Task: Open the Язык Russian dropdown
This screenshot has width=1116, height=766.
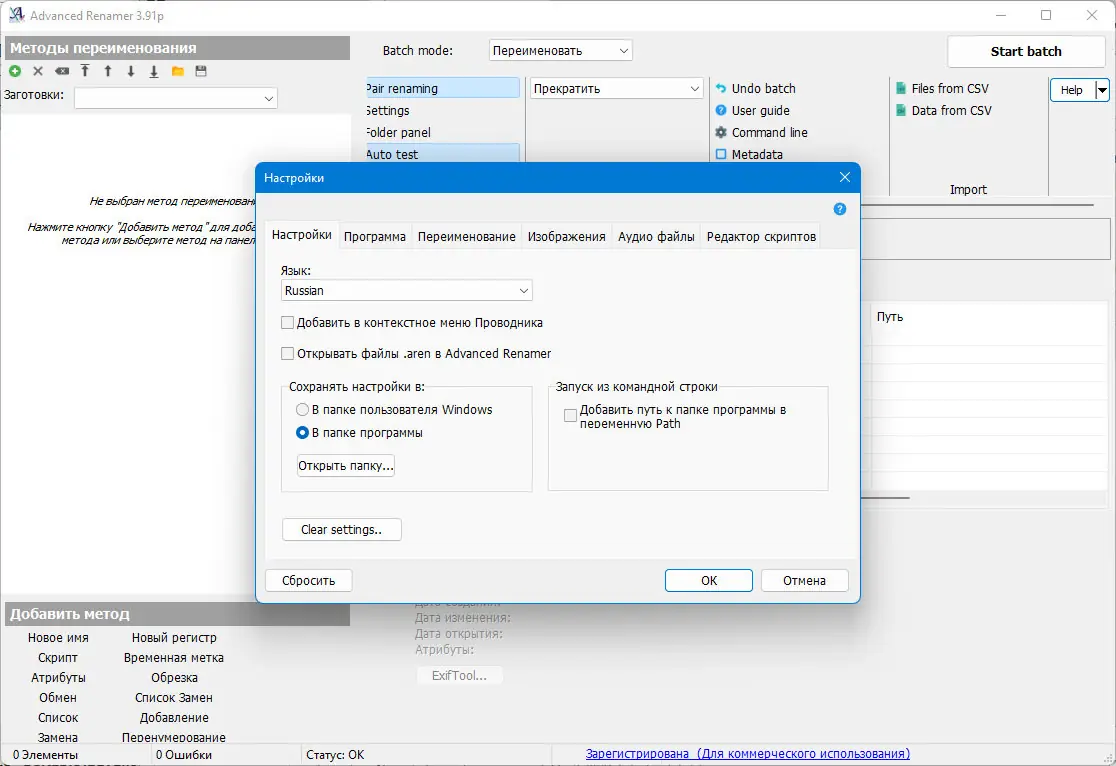Action: coord(406,290)
